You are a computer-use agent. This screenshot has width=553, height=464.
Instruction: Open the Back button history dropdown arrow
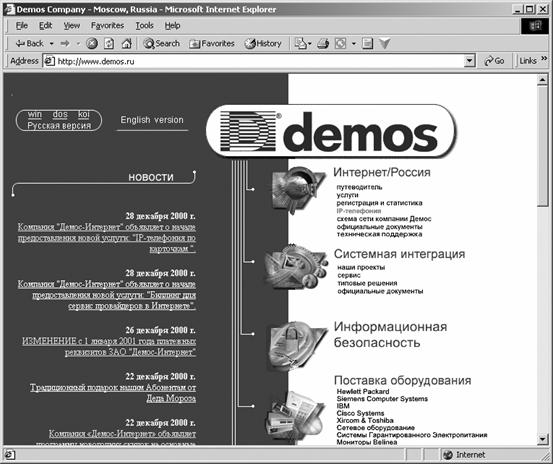51,44
